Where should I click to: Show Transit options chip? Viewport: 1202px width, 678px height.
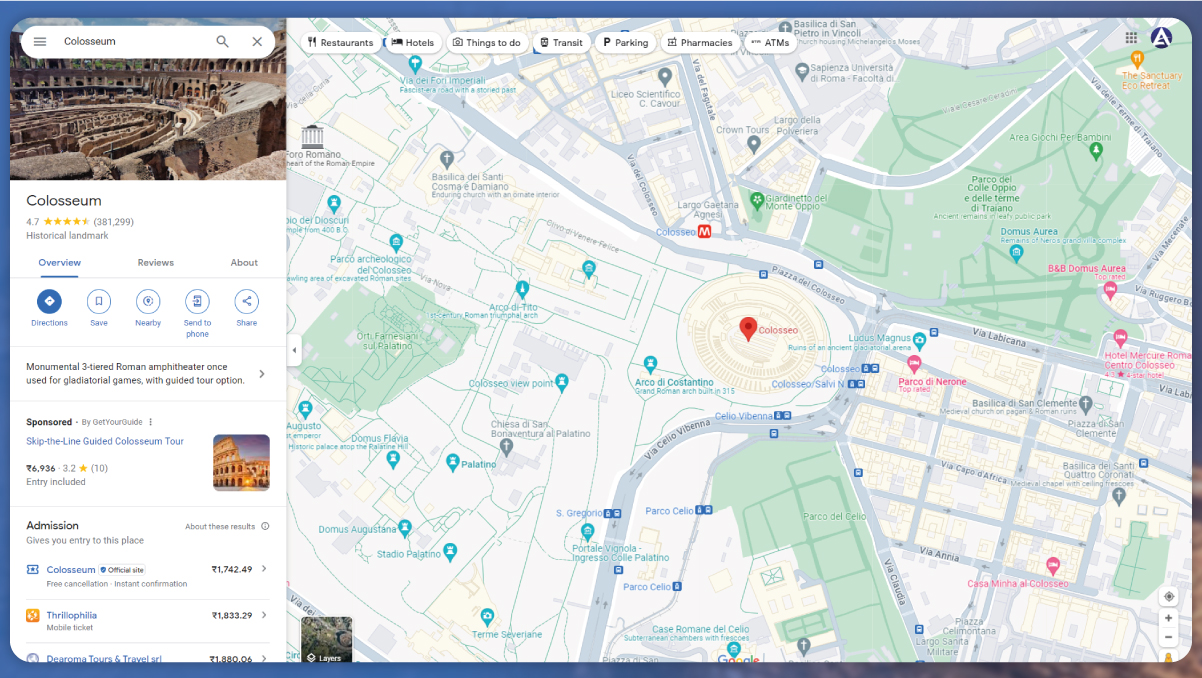[x=561, y=43]
